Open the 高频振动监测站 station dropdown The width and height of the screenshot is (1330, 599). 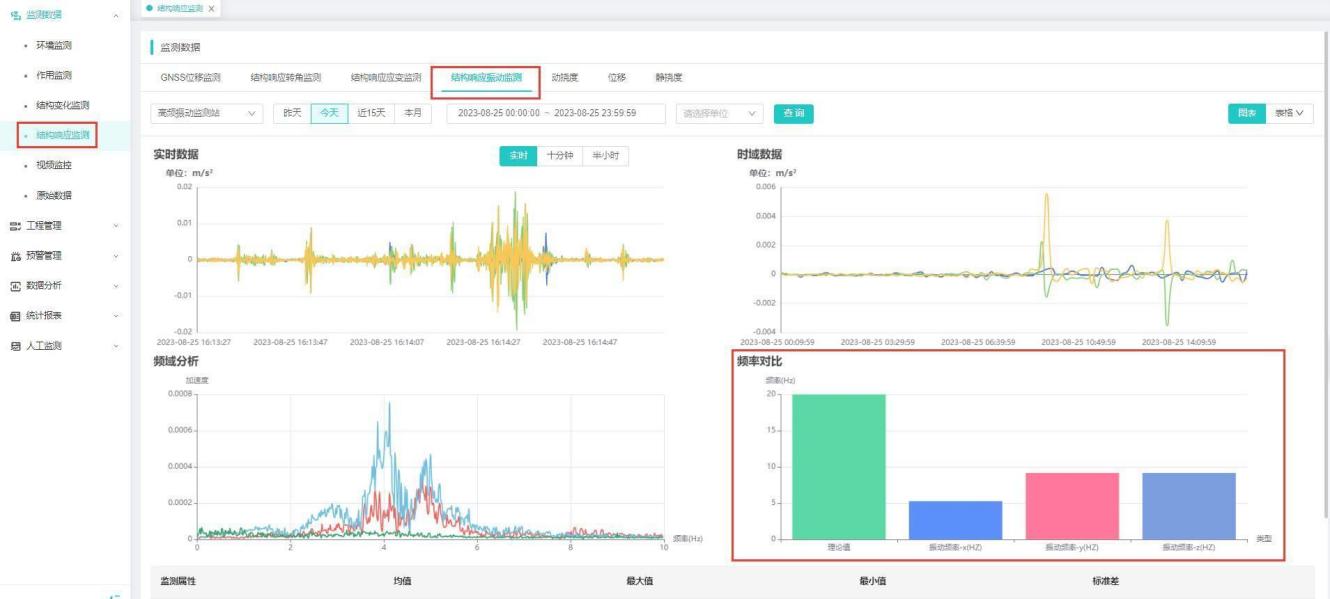point(206,113)
